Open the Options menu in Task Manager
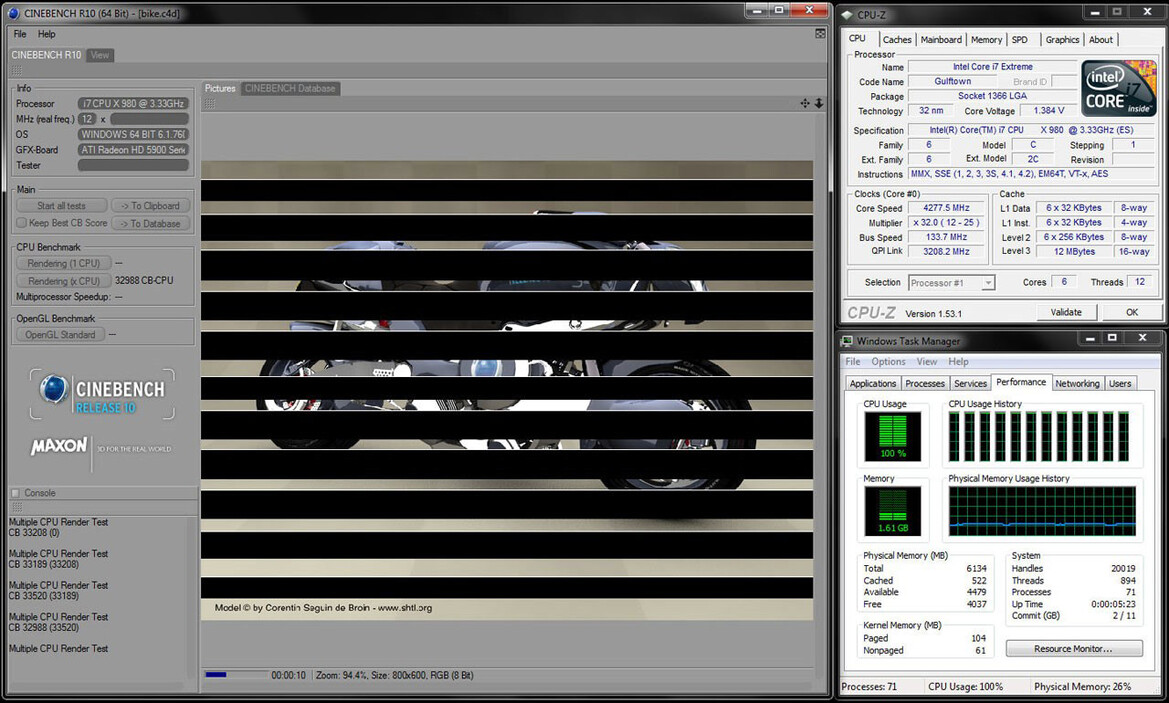The width and height of the screenshot is (1169, 703). [x=888, y=362]
